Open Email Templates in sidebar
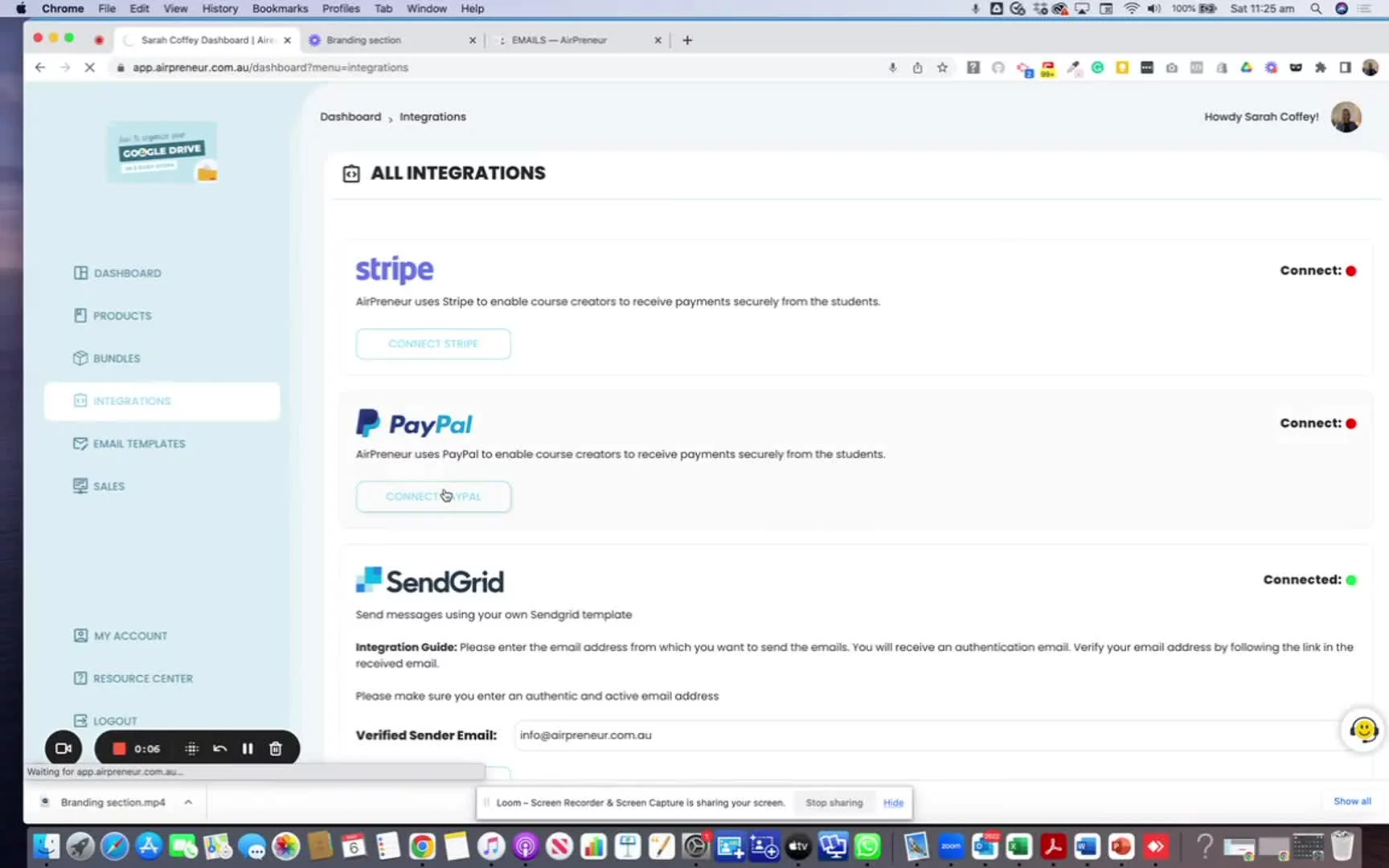1389x868 pixels. pos(129,444)
